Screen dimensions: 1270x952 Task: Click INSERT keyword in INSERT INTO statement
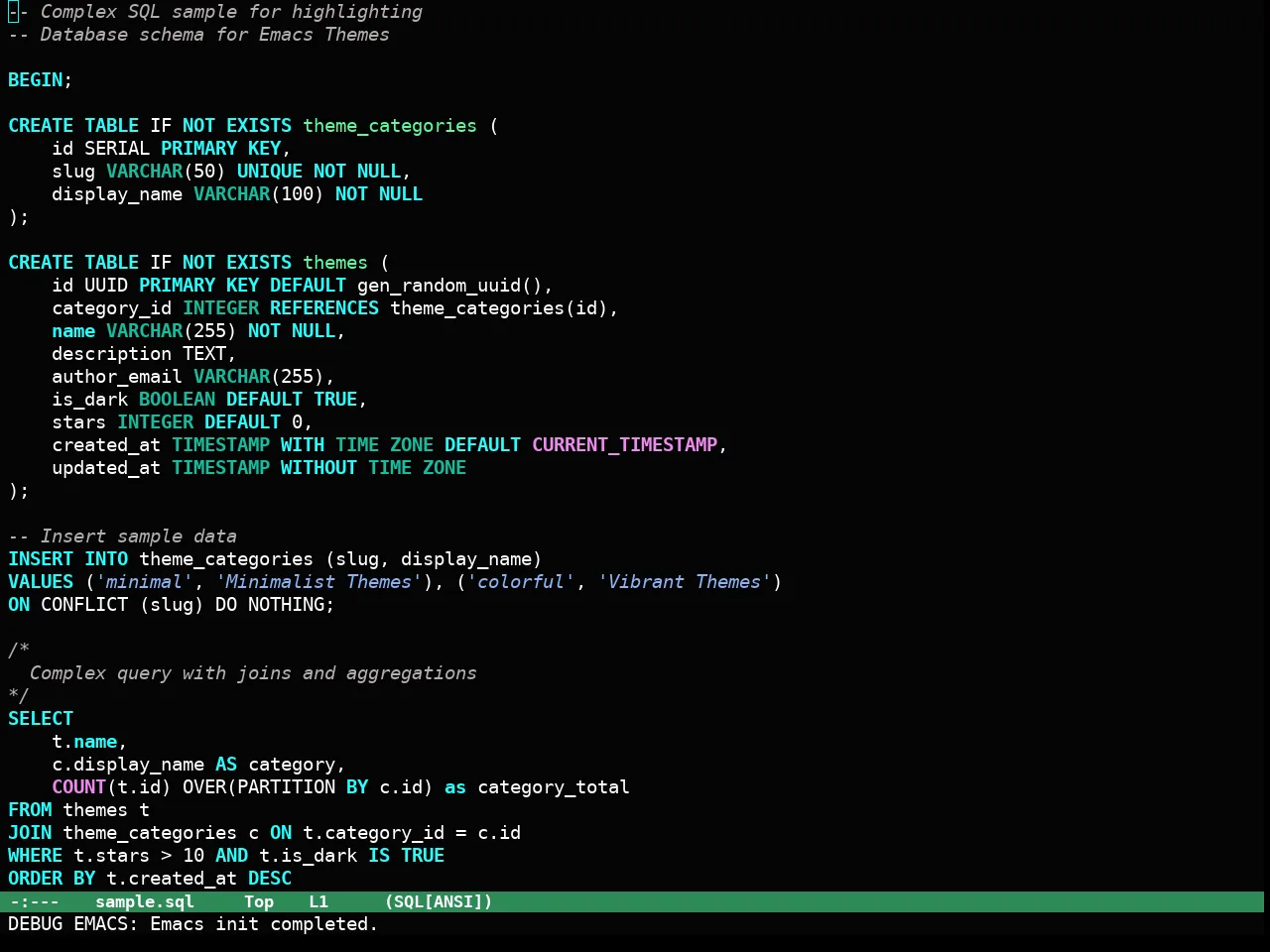pyautogui.click(x=41, y=559)
